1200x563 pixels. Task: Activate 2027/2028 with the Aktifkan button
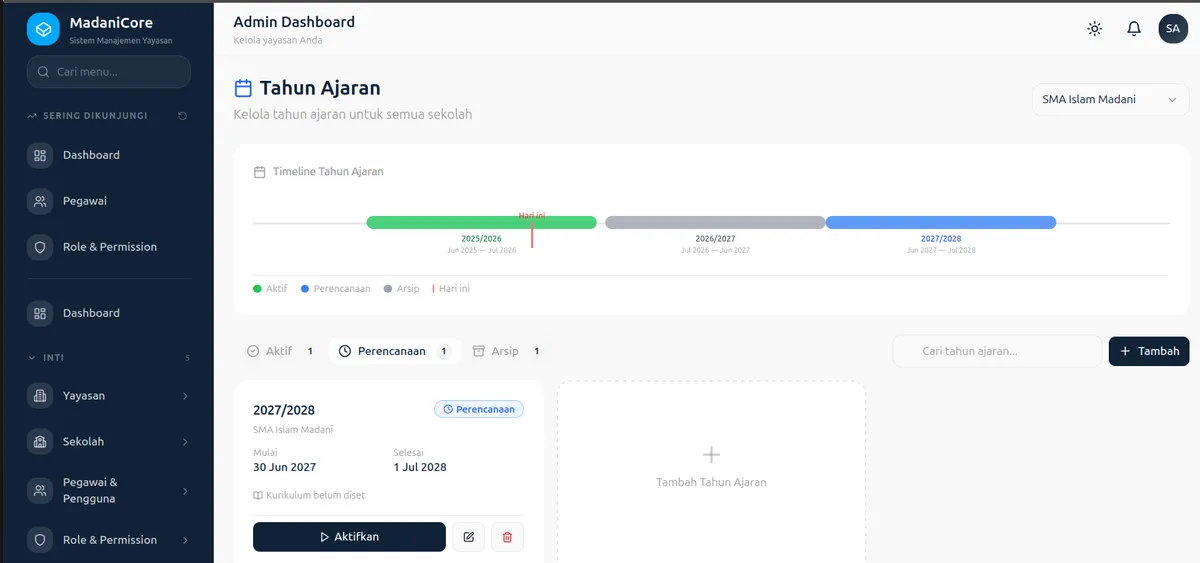tap(349, 537)
